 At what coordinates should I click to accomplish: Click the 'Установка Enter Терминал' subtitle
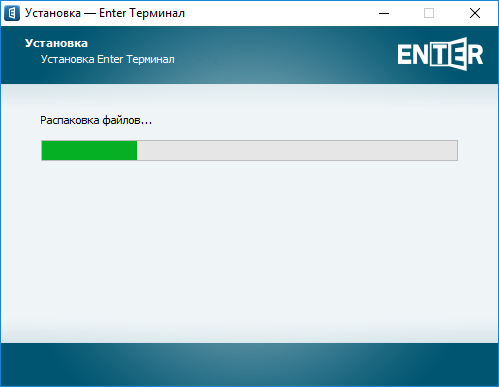(107, 59)
